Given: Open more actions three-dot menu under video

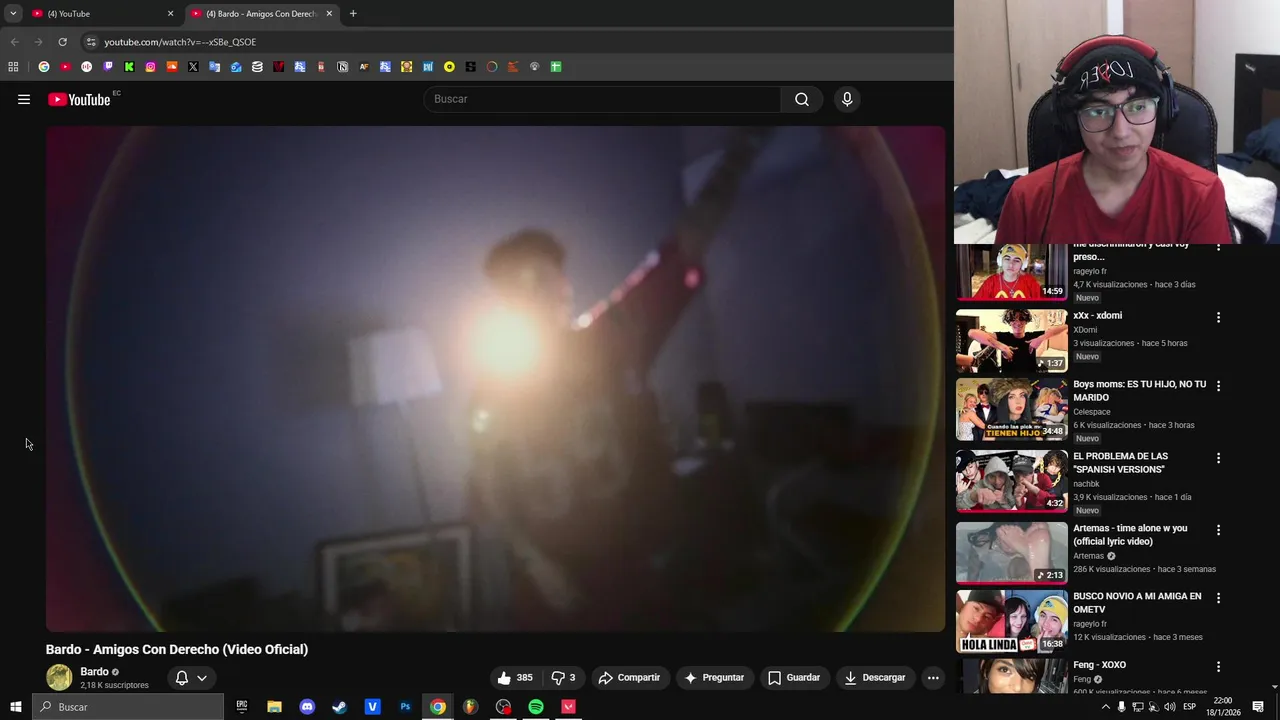Looking at the screenshot, I should click(933, 677).
